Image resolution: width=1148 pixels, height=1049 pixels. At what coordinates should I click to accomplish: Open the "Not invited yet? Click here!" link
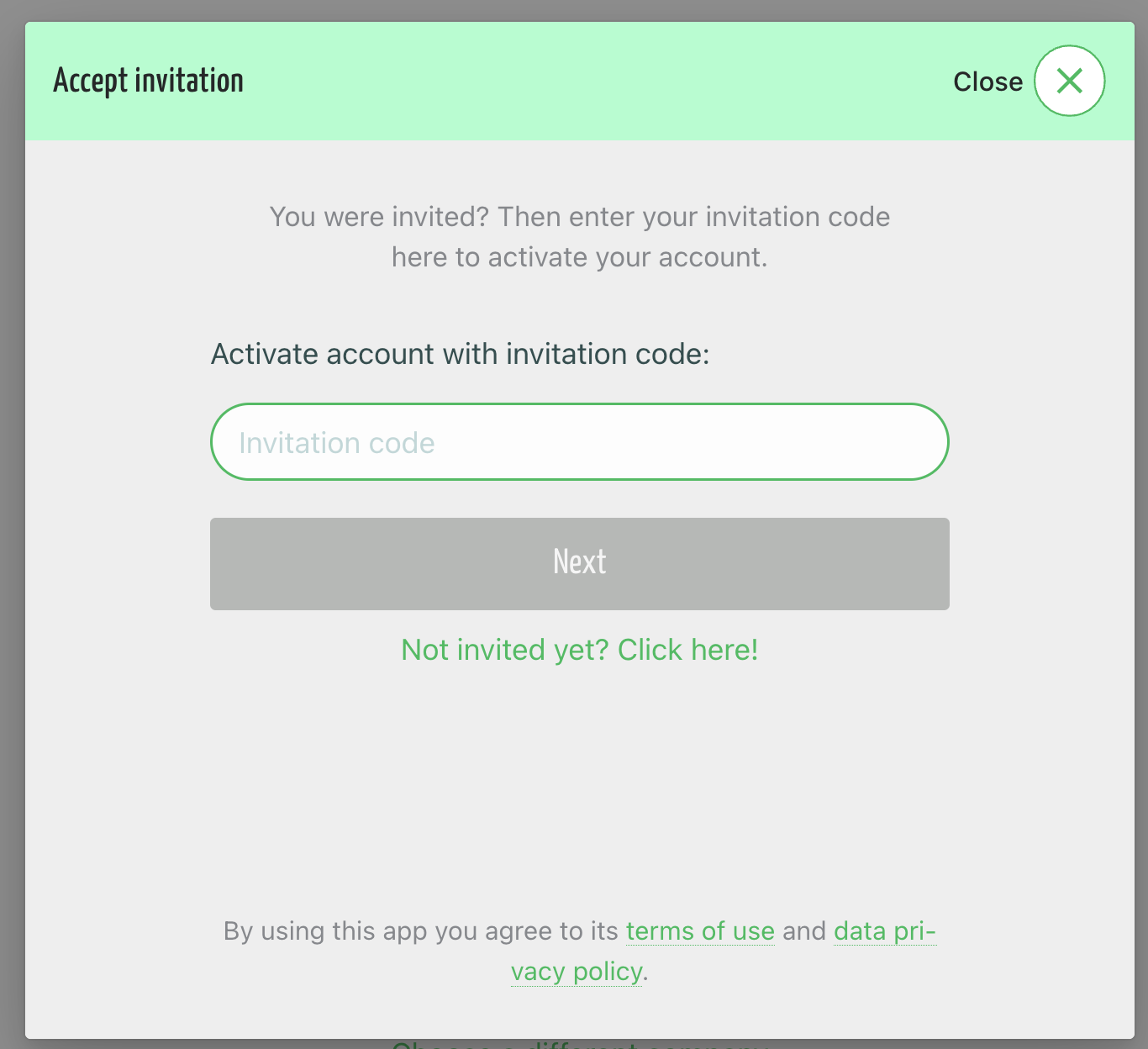(579, 650)
